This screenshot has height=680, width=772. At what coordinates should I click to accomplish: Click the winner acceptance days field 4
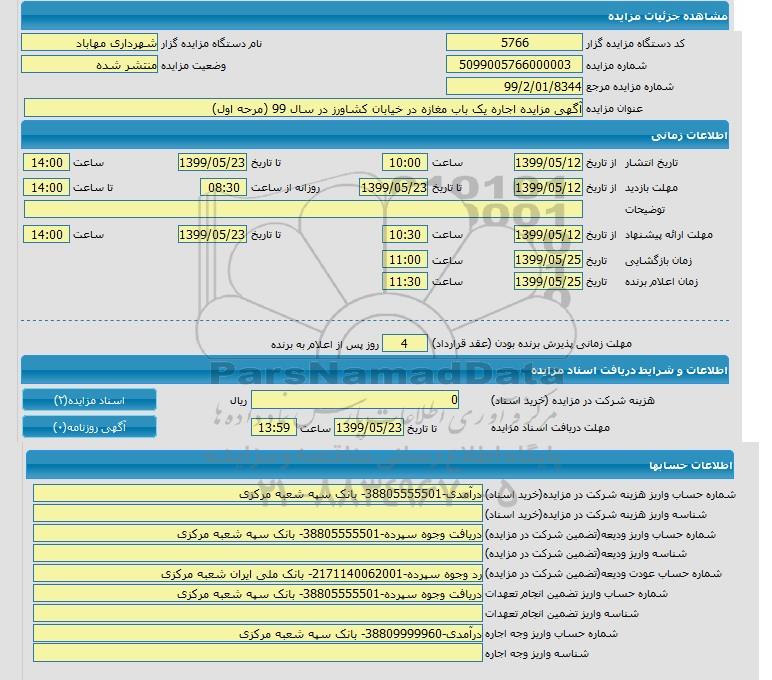coord(405,343)
